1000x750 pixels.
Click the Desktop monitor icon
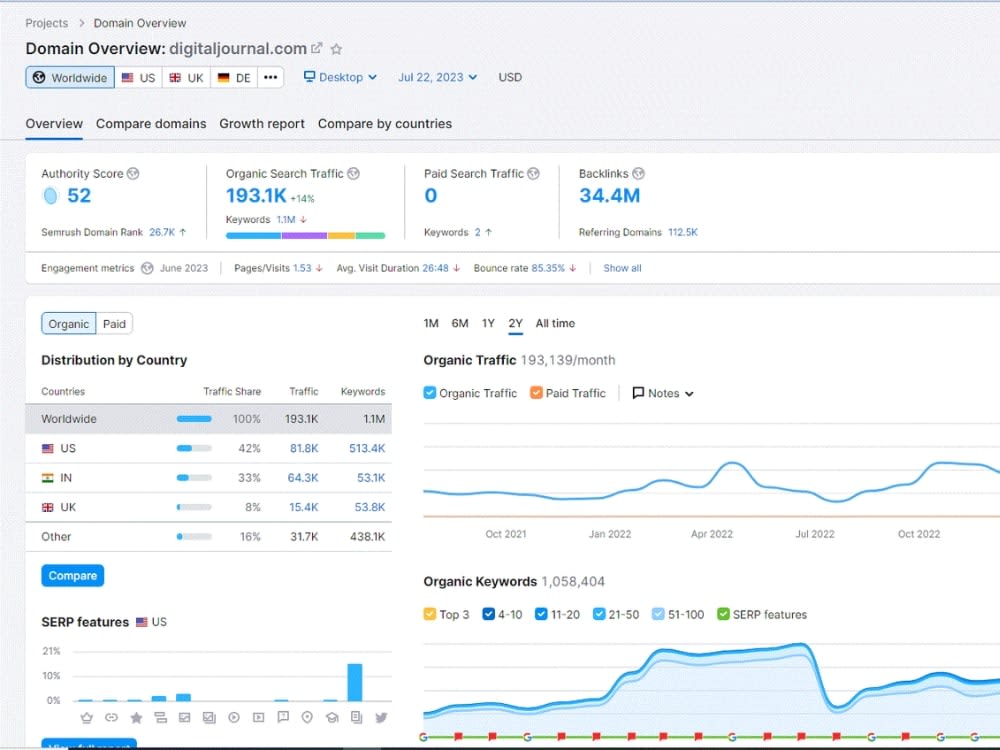(x=309, y=77)
